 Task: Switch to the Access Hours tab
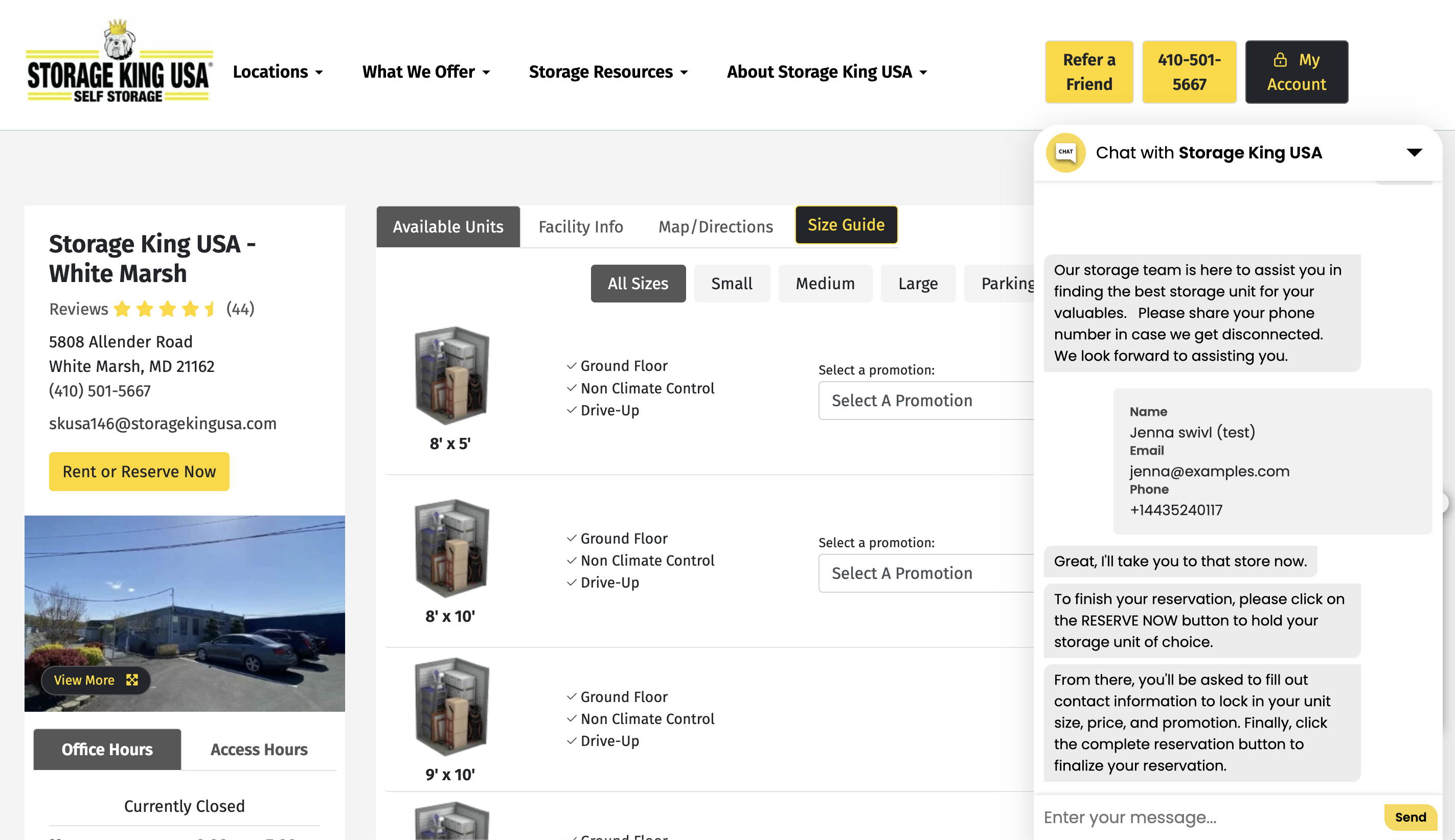259,749
